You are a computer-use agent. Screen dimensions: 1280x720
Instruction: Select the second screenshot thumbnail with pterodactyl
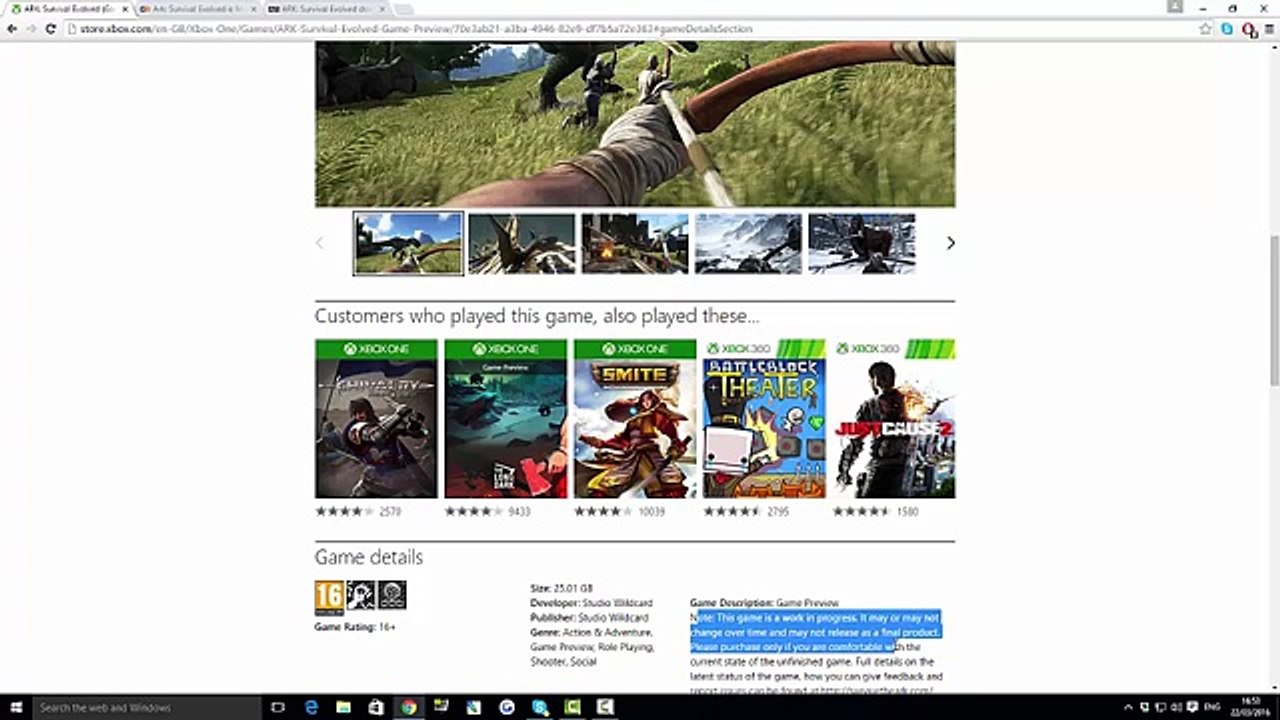click(x=521, y=243)
